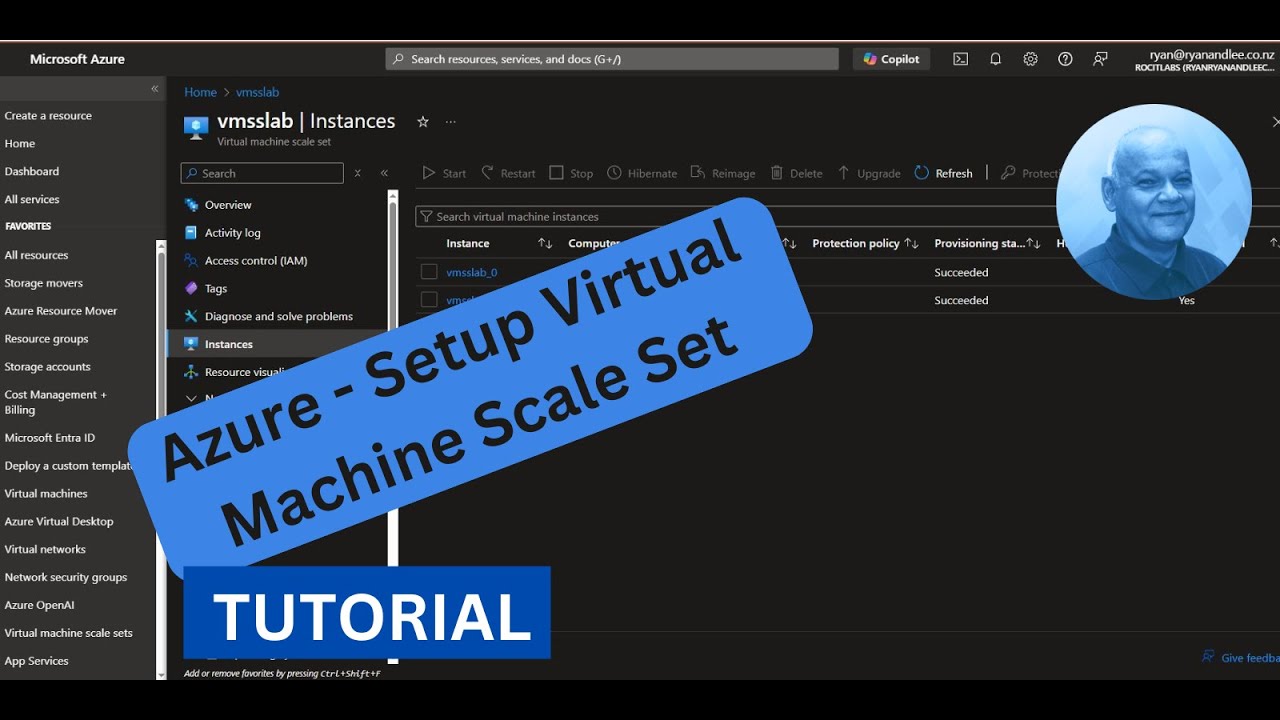Refresh the instances list
Screen dimensions: 1280x720
point(943,173)
